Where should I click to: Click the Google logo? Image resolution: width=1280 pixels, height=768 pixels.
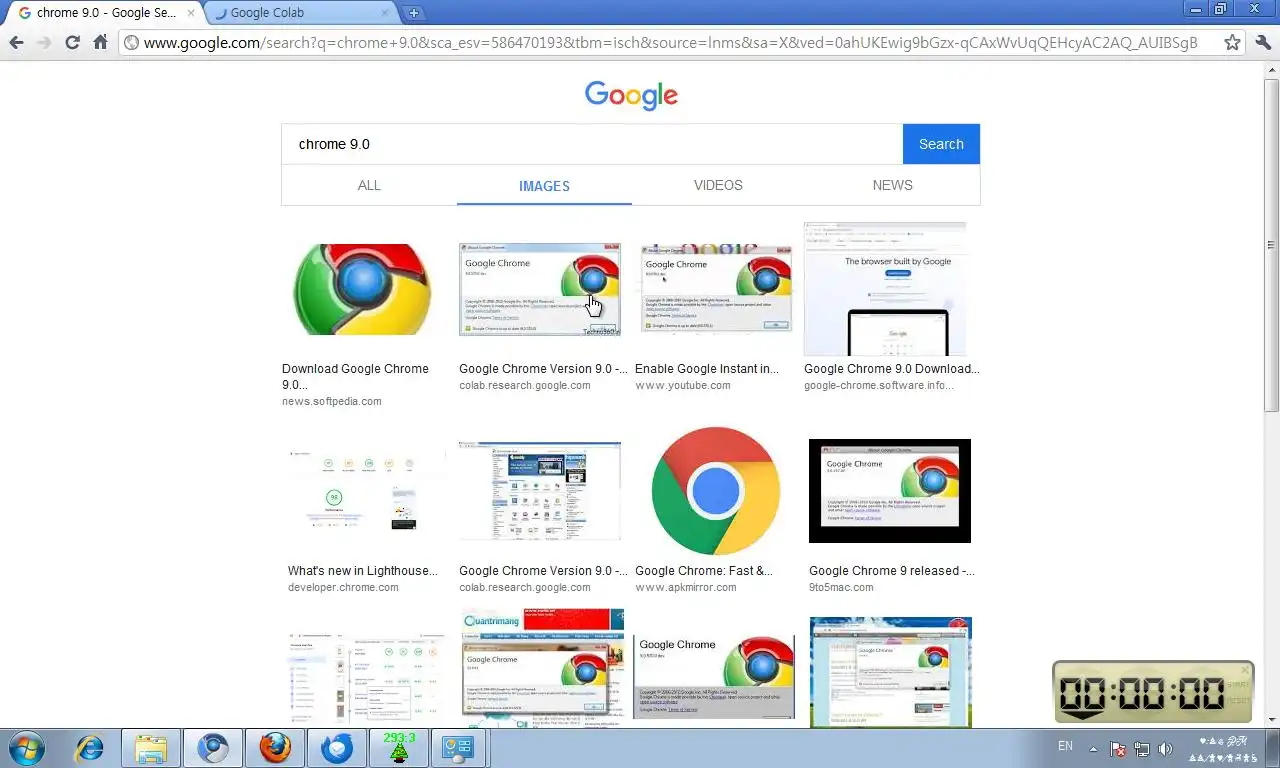(631, 95)
